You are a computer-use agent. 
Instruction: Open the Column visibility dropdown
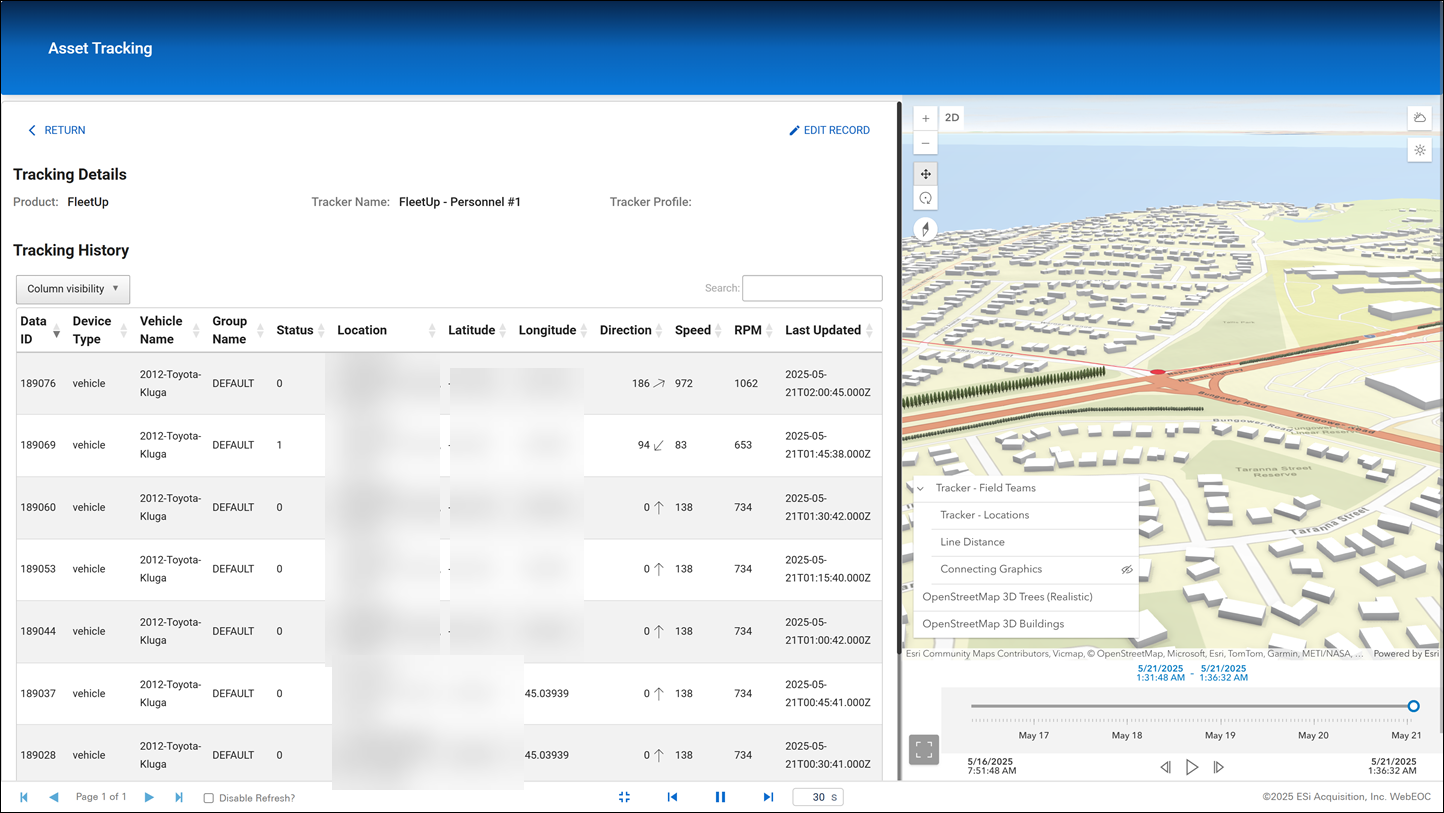point(73,289)
